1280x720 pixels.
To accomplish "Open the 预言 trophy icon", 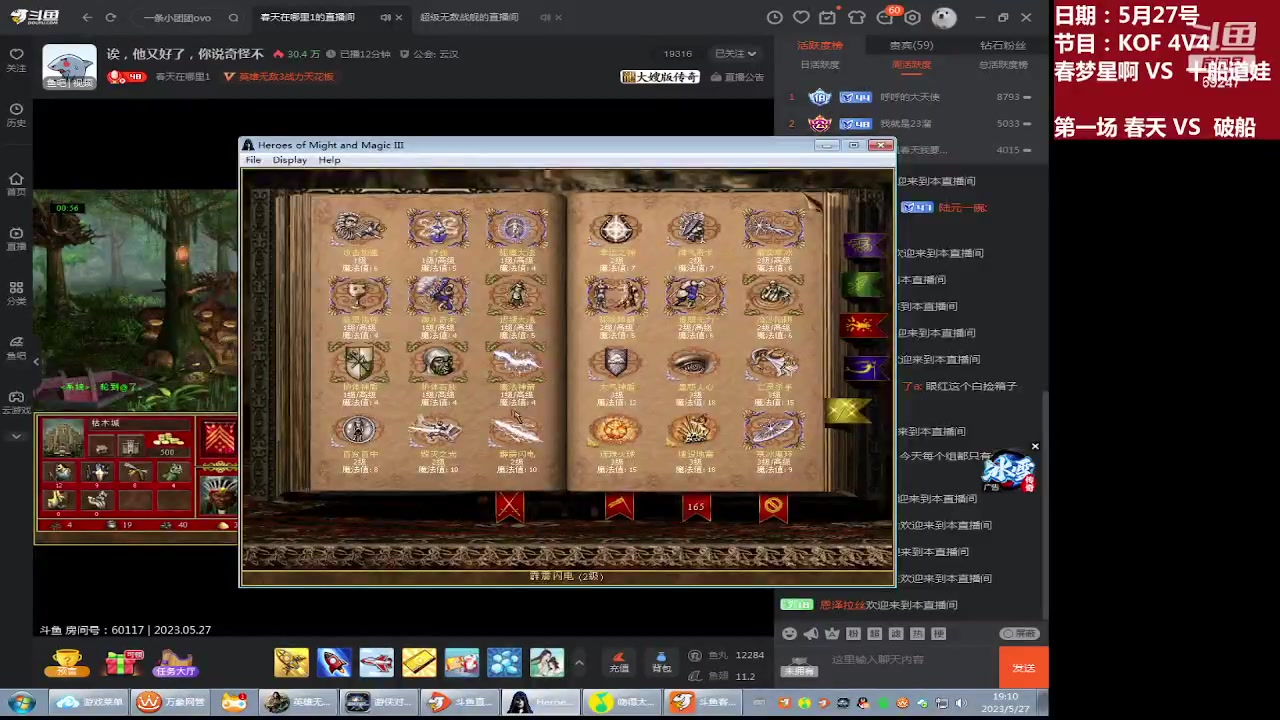I will 67,663.
